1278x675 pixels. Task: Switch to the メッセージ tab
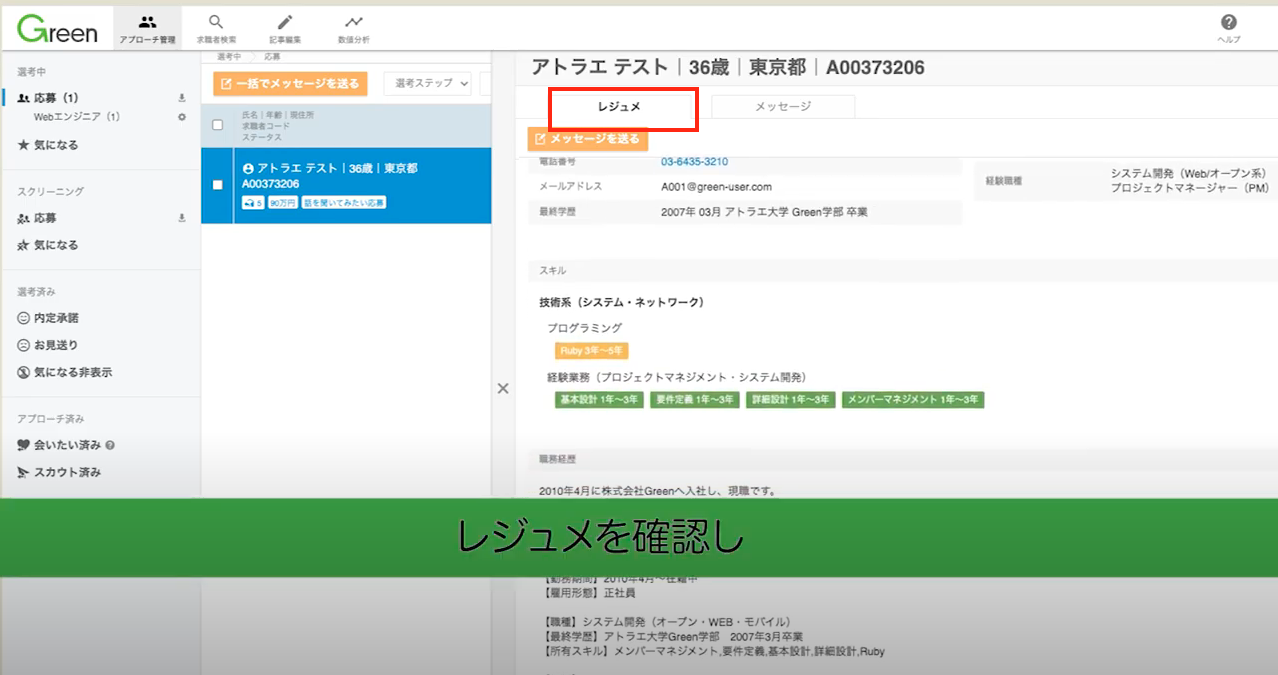tap(783, 106)
